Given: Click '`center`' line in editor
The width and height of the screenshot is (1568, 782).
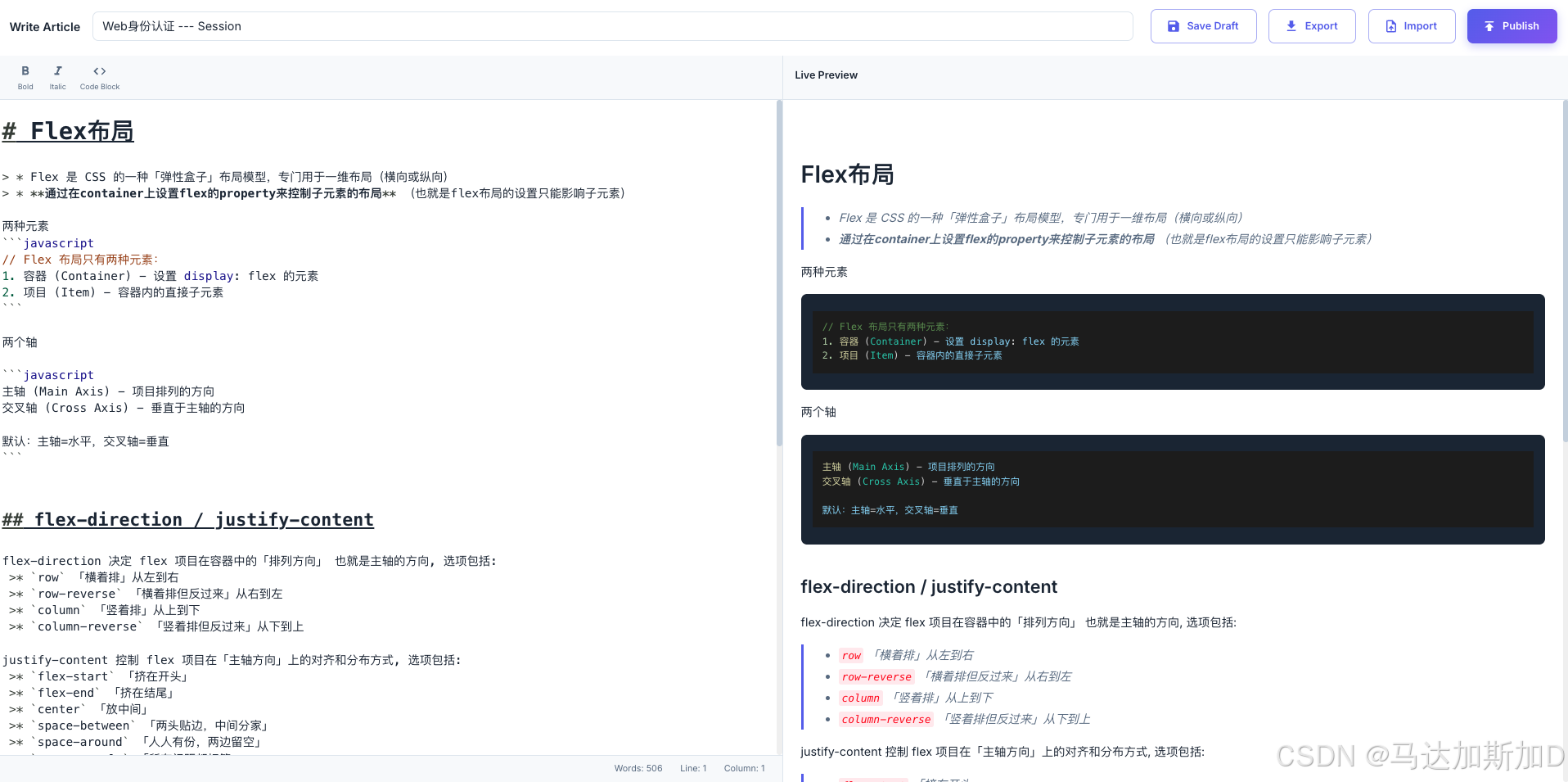Looking at the screenshot, I should pyautogui.click(x=79, y=709).
